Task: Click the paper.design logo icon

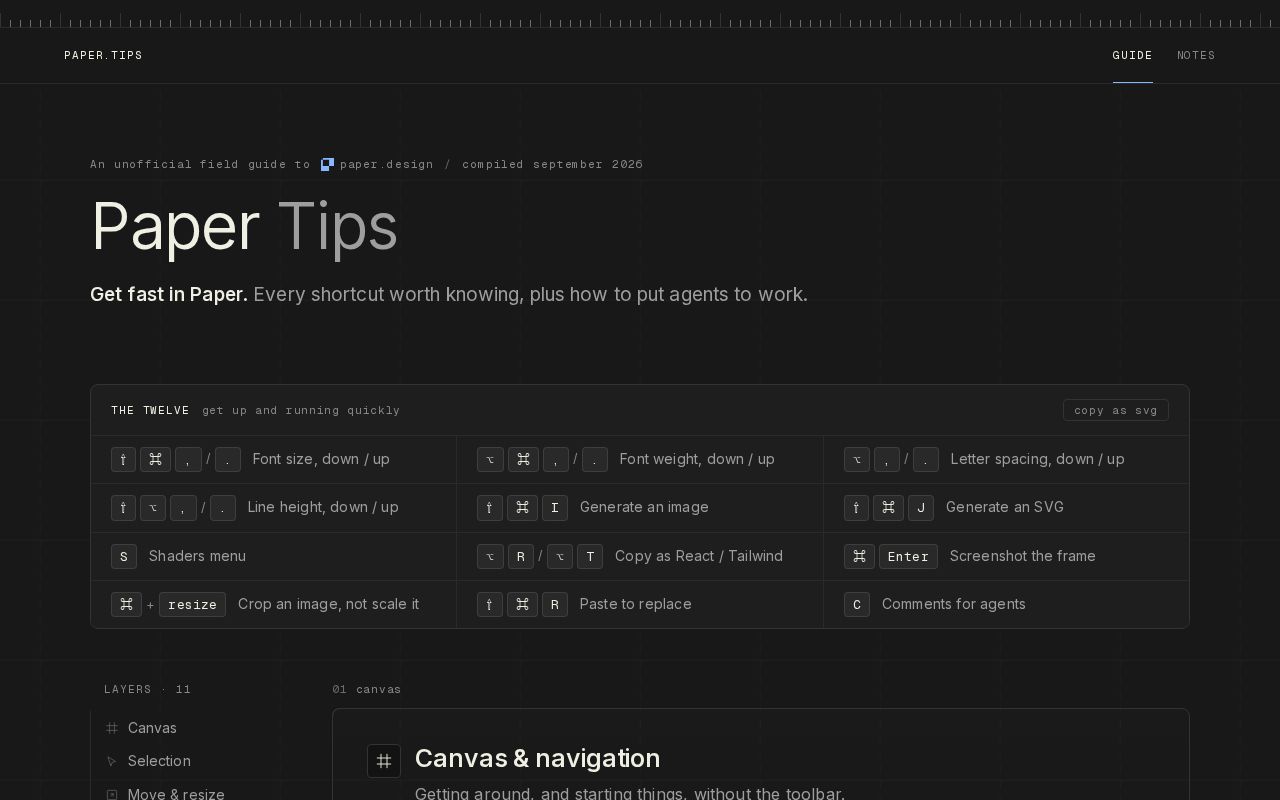Action: [x=327, y=164]
